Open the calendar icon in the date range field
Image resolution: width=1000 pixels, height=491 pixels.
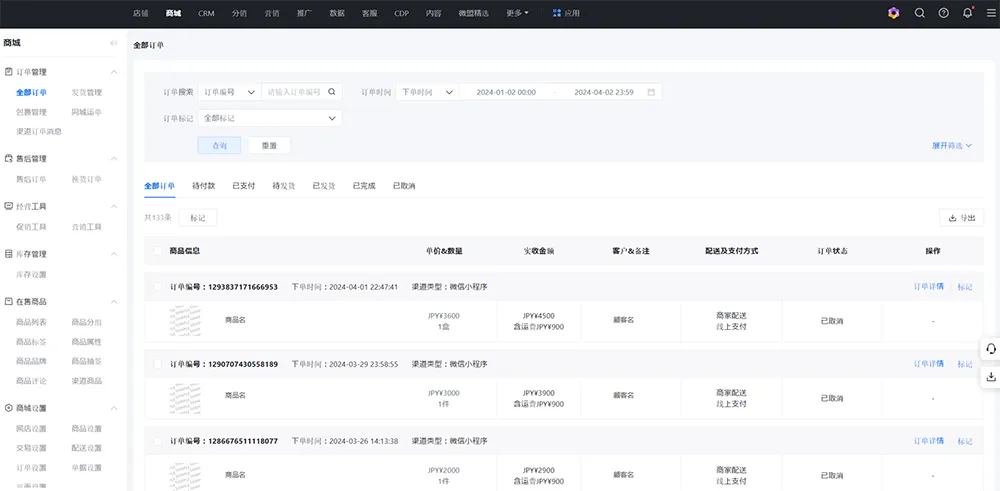[651, 92]
